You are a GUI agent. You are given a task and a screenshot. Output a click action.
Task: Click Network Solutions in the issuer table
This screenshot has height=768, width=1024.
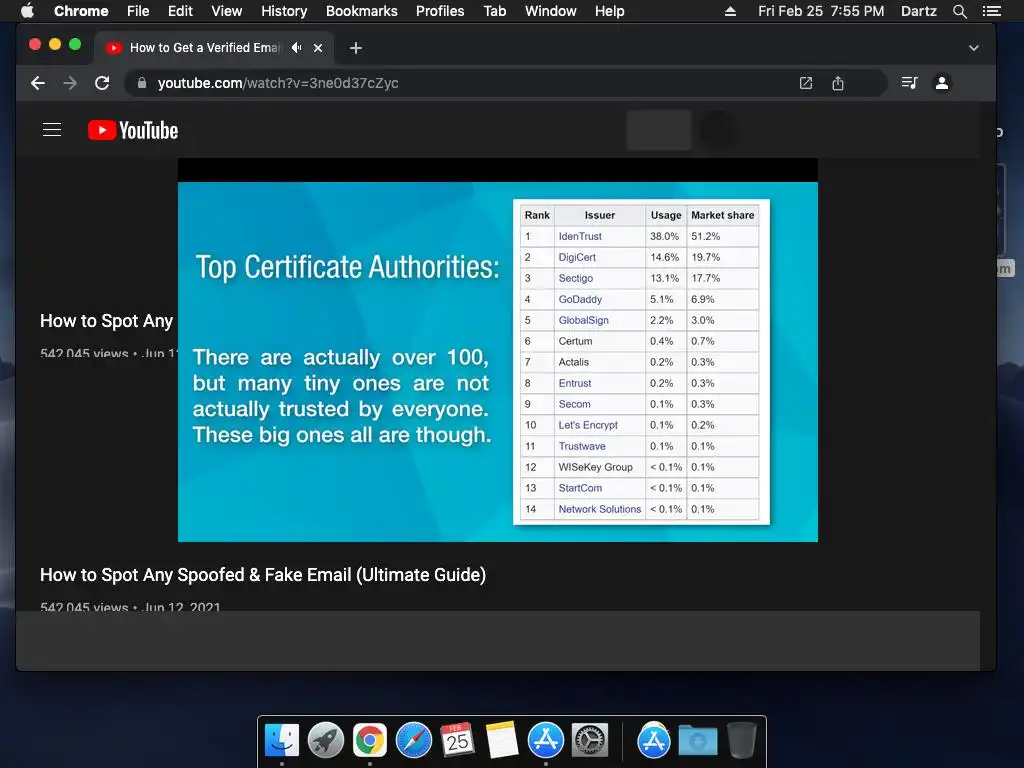point(600,509)
